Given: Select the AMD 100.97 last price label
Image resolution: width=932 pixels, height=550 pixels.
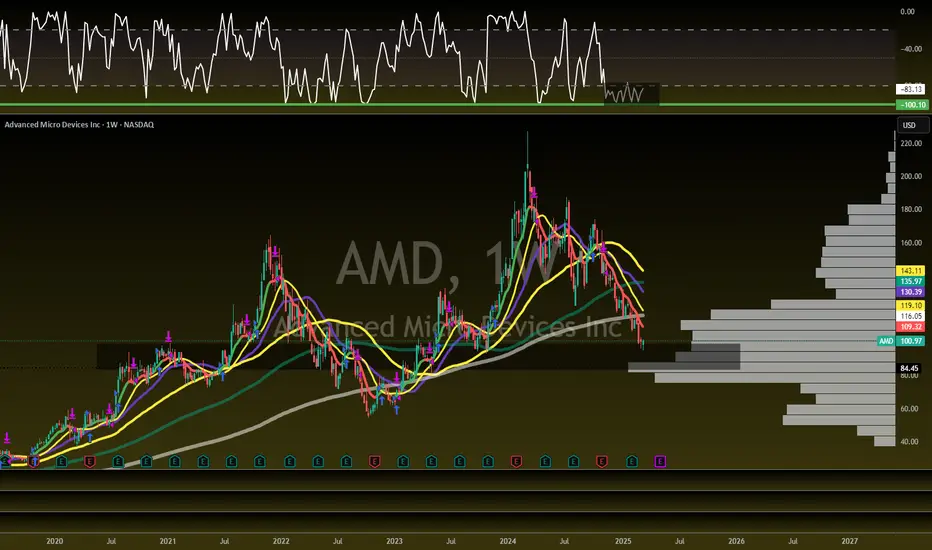Looking at the screenshot, I should 901,341.
